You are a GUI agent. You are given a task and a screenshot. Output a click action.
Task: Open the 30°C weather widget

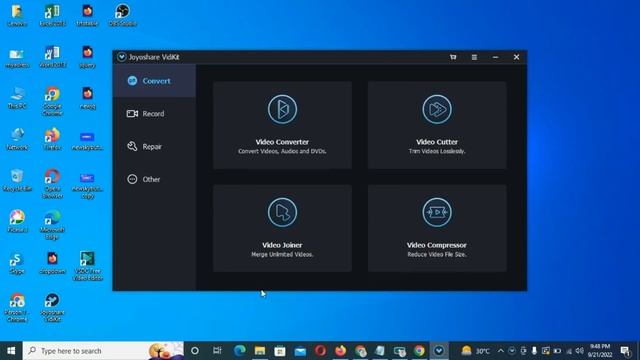click(x=476, y=351)
